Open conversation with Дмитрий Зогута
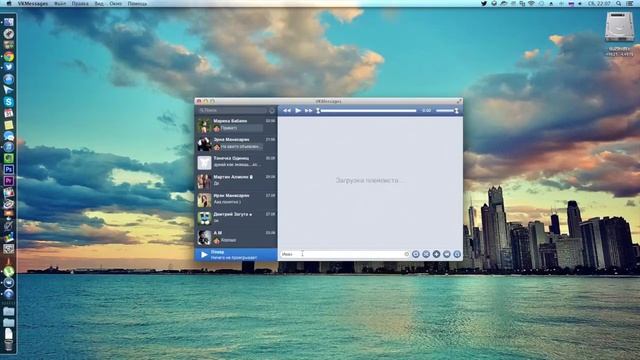Screen dimensions: 640x360 [x=236, y=218]
